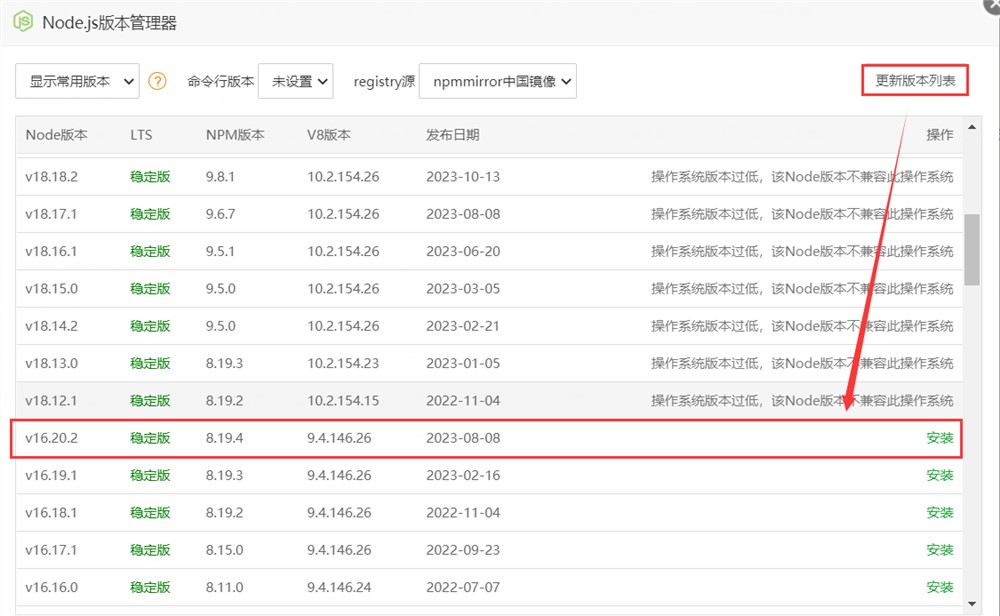Install Node v16.17.1 via 安装 link
This screenshot has height=616, width=1000.
pyautogui.click(x=939, y=550)
